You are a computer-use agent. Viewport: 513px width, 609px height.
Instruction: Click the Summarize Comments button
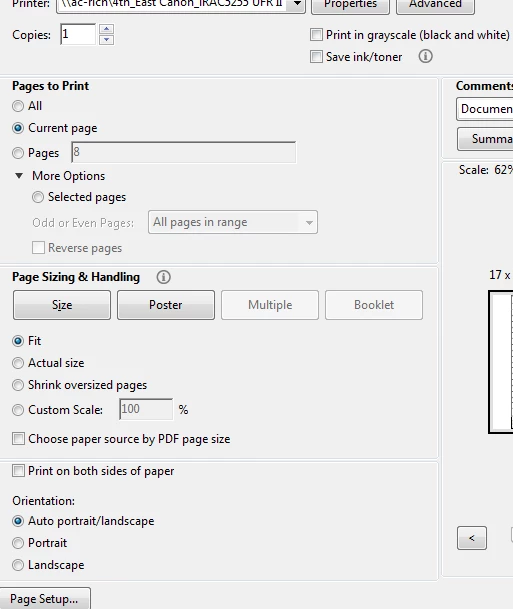coord(485,139)
